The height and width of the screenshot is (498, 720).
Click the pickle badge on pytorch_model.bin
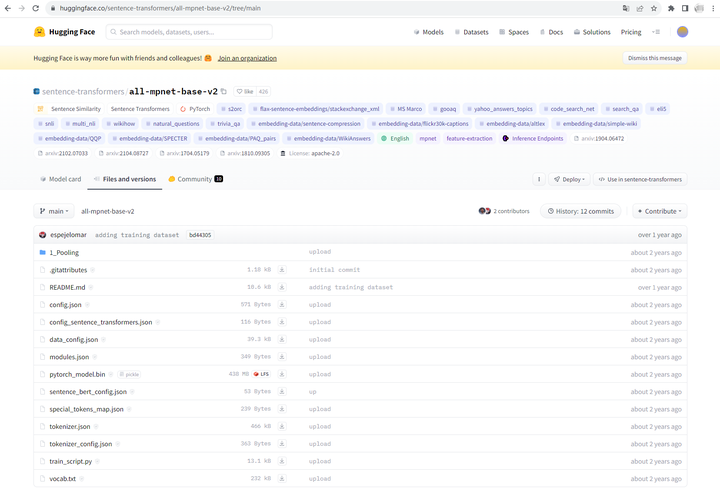click(x=129, y=375)
